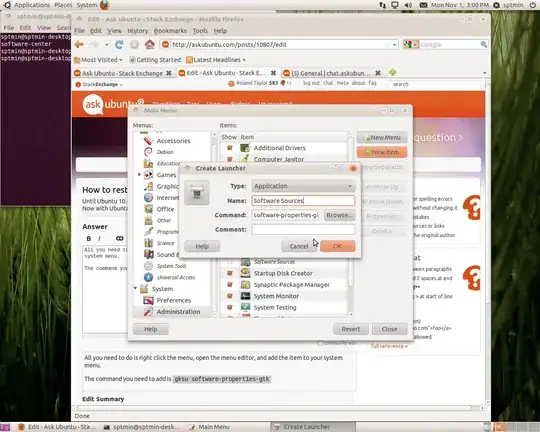Select Accessories menu in Main Menu

[173, 141]
